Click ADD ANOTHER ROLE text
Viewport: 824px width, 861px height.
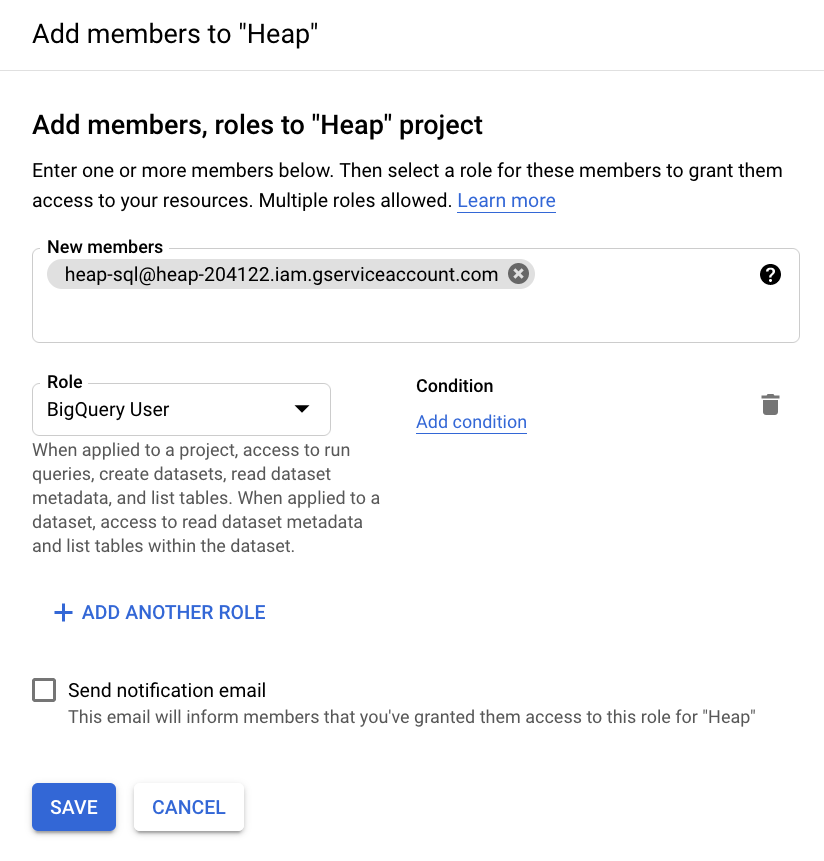pyautogui.click(x=174, y=612)
